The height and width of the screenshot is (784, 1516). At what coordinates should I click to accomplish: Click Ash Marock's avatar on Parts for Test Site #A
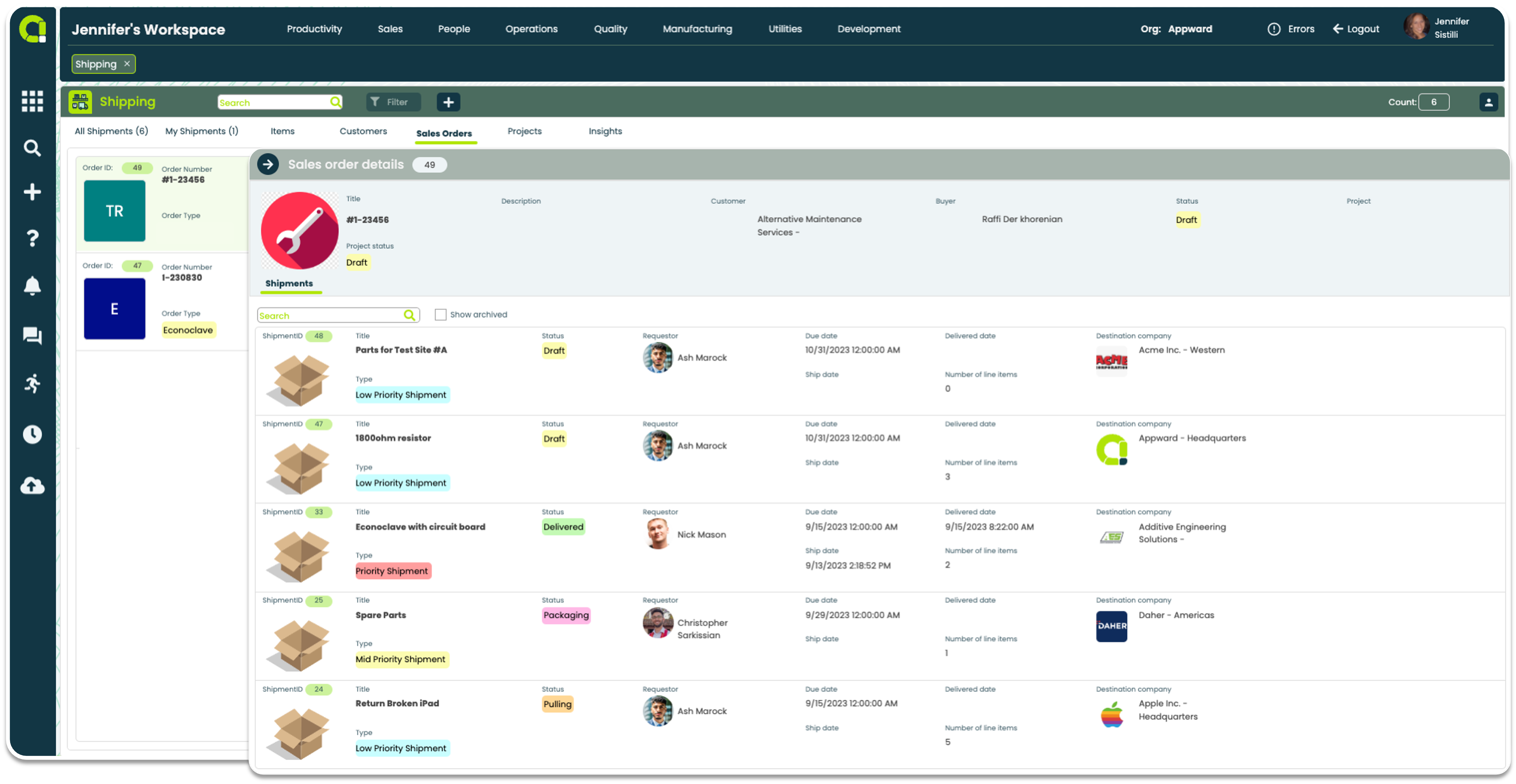tap(657, 358)
